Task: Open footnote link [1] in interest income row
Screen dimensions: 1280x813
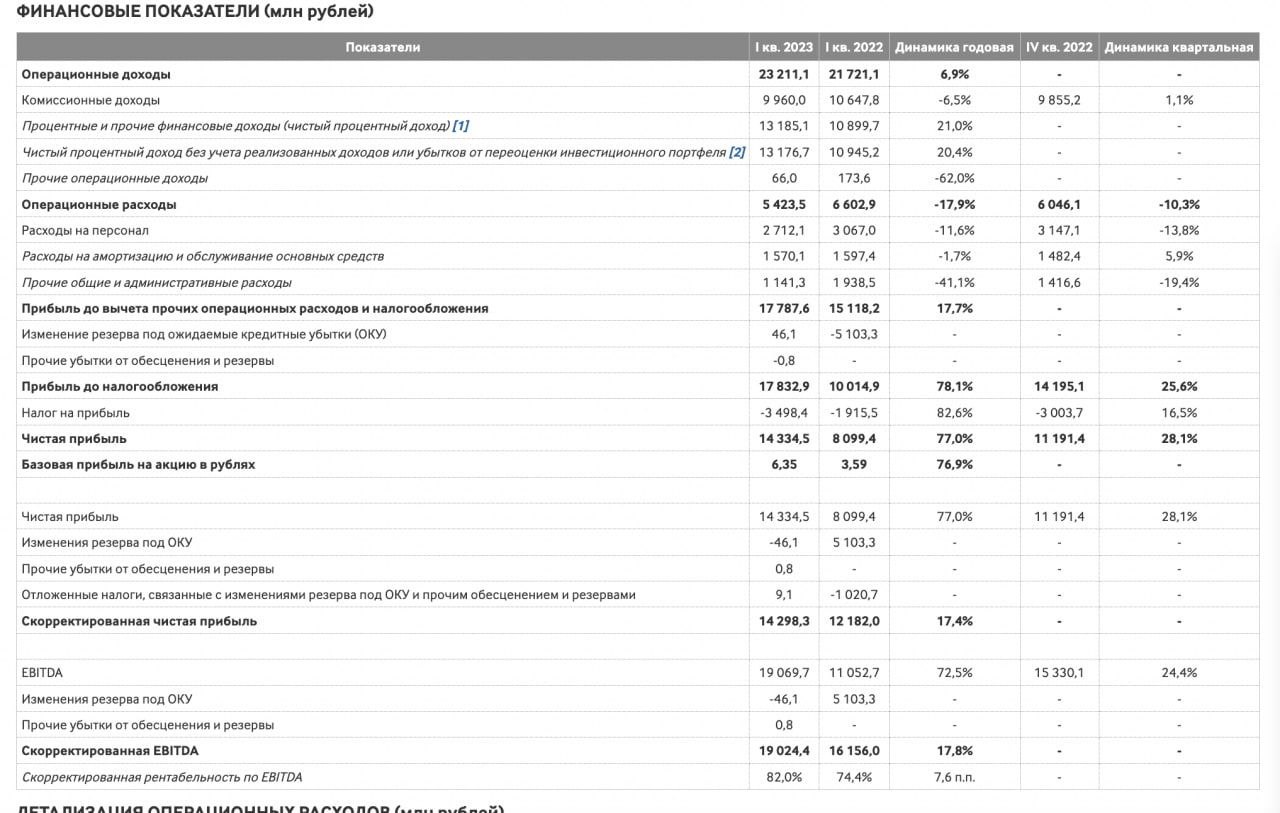Action: click(x=461, y=126)
